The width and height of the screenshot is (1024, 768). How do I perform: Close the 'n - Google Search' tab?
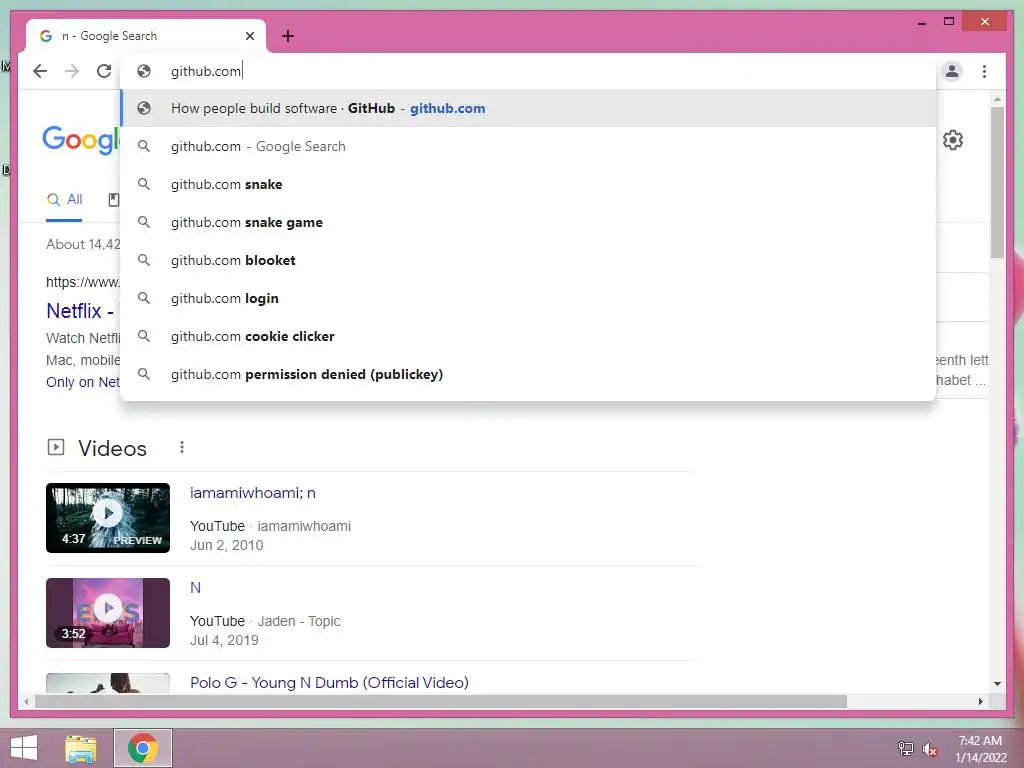click(x=249, y=36)
